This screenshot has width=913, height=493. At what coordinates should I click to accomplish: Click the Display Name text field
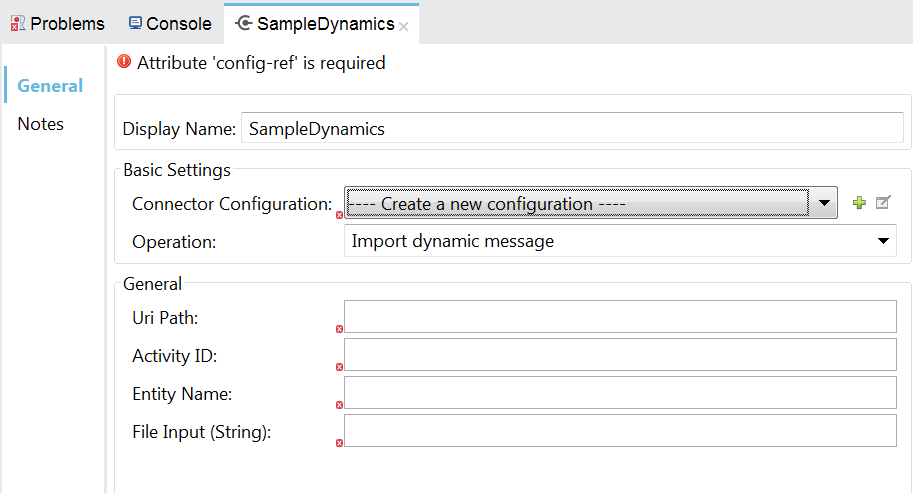point(572,129)
